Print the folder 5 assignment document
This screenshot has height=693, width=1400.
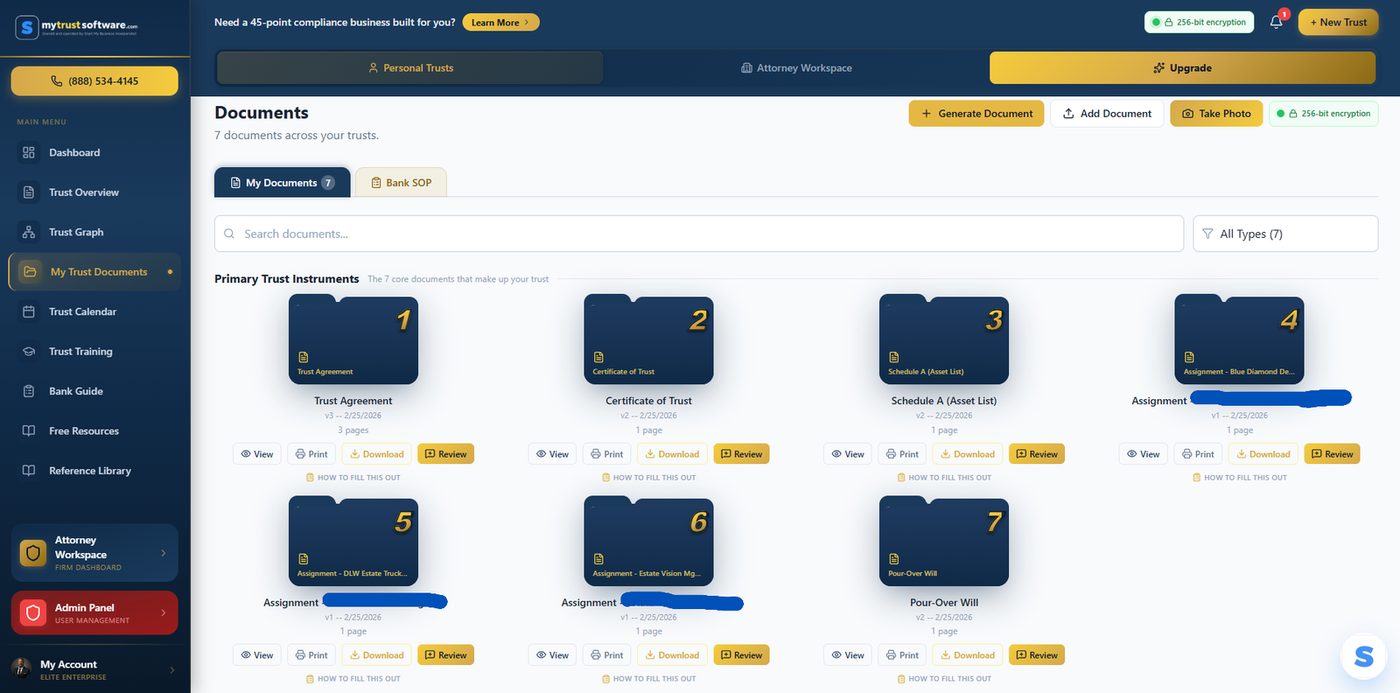tap(311, 655)
